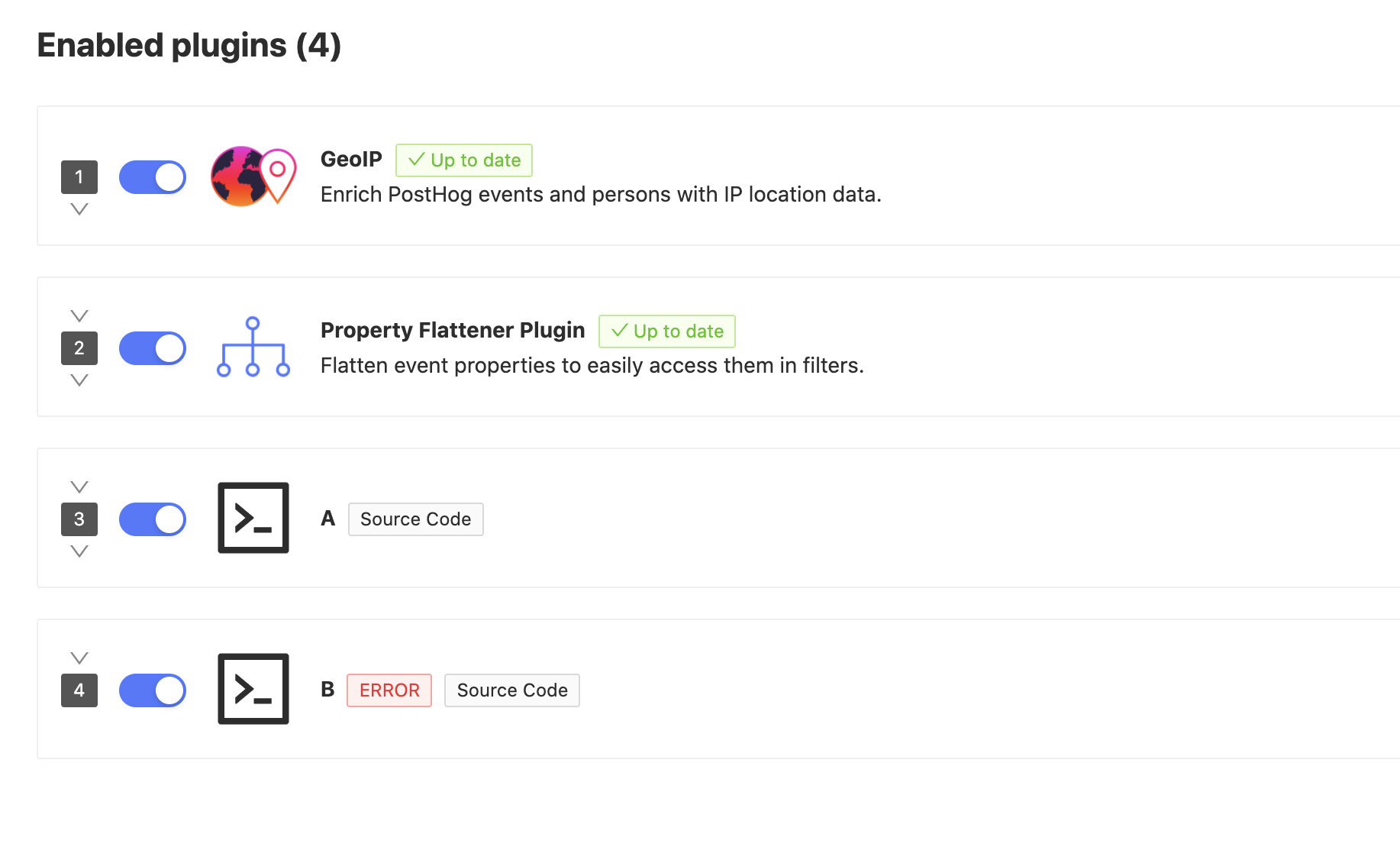This screenshot has width=1400, height=860.
Task: Open the ERROR tag on plugin B
Action: click(389, 690)
